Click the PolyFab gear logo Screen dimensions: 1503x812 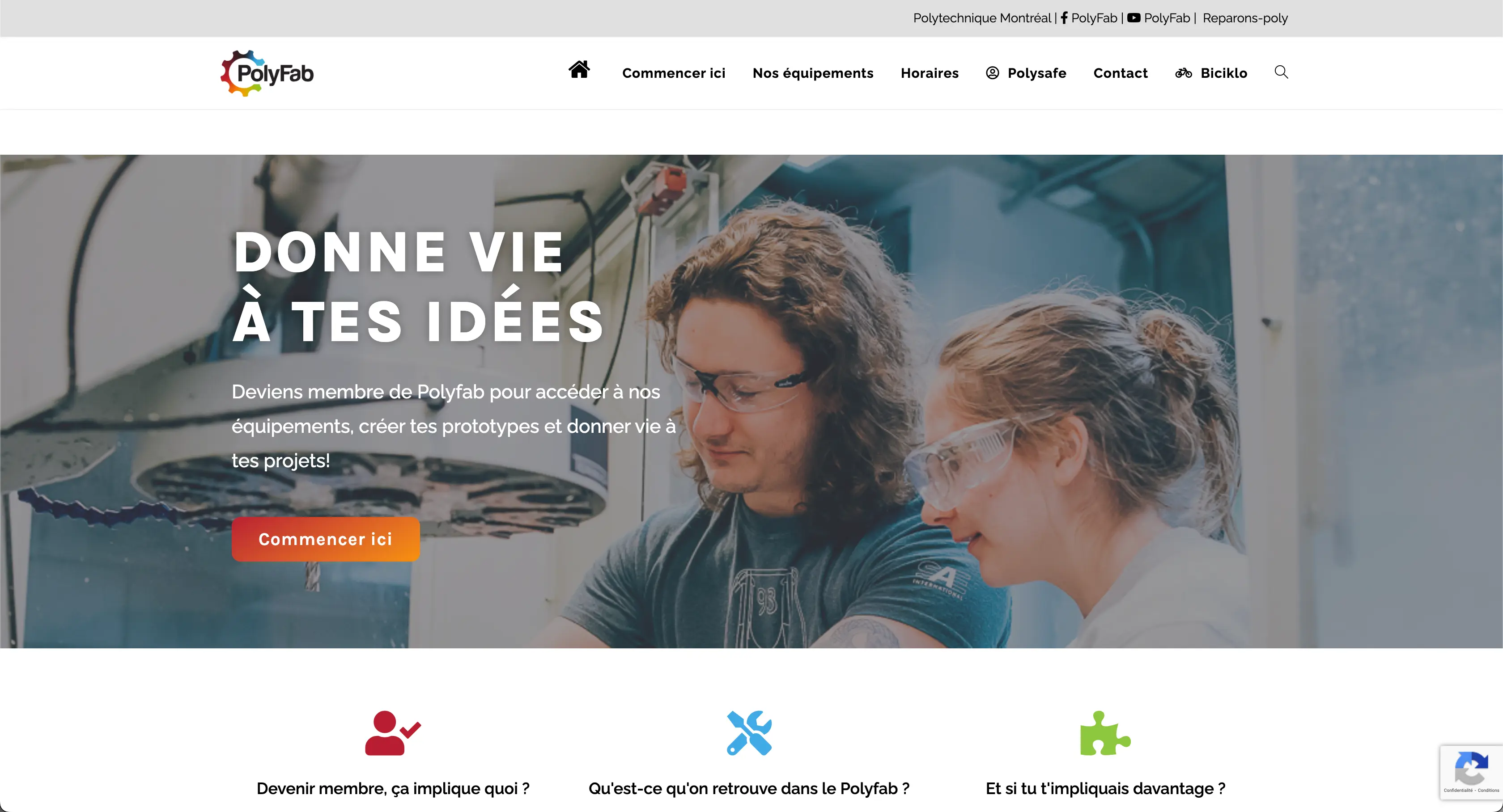[x=267, y=73]
